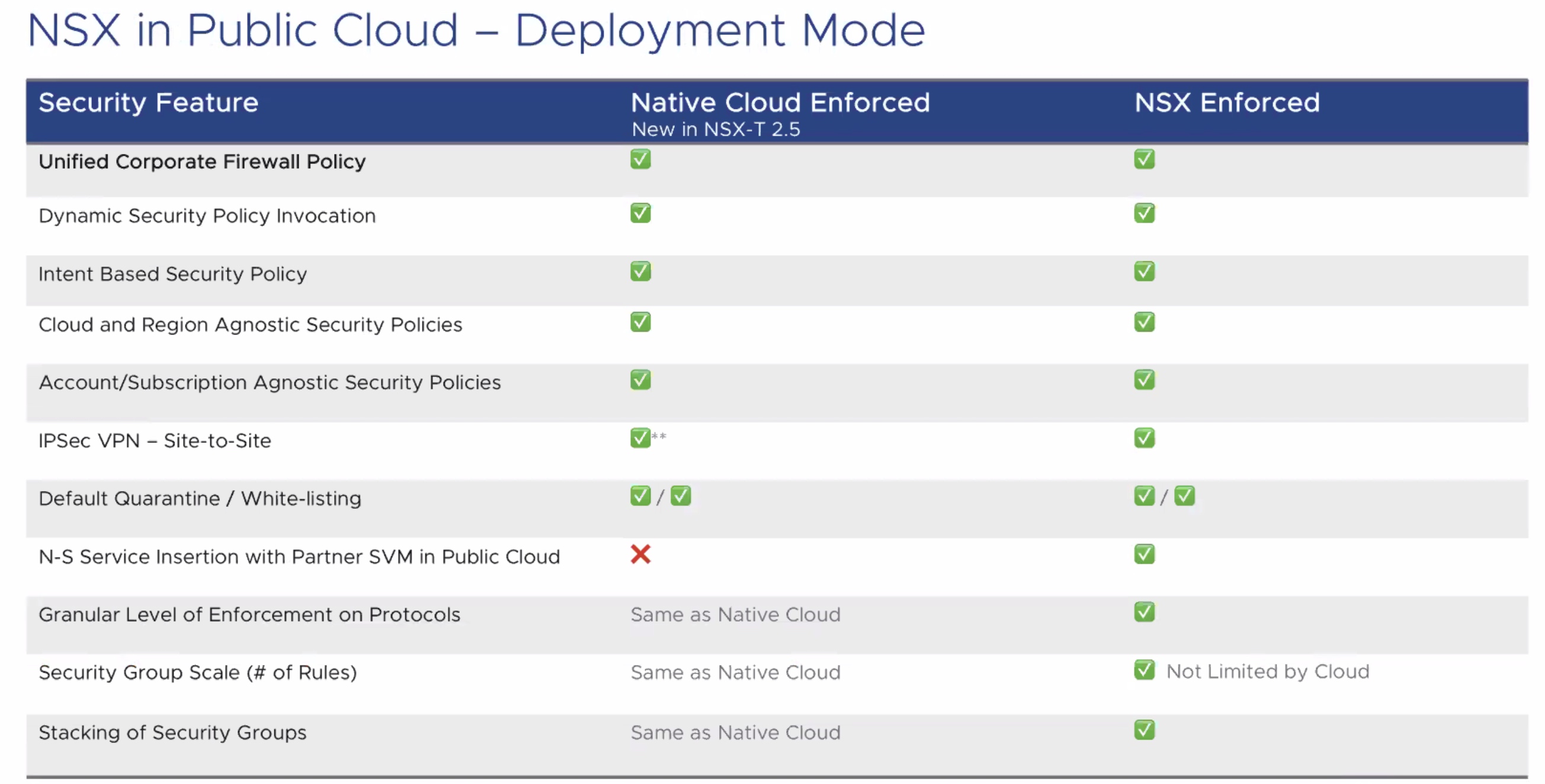Image resolution: width=1545 pixels, height=784 pixels.
Task: Click Native Cloud checkmark for IPSec VPN Site-to-Site
Action: coord(640,438)
